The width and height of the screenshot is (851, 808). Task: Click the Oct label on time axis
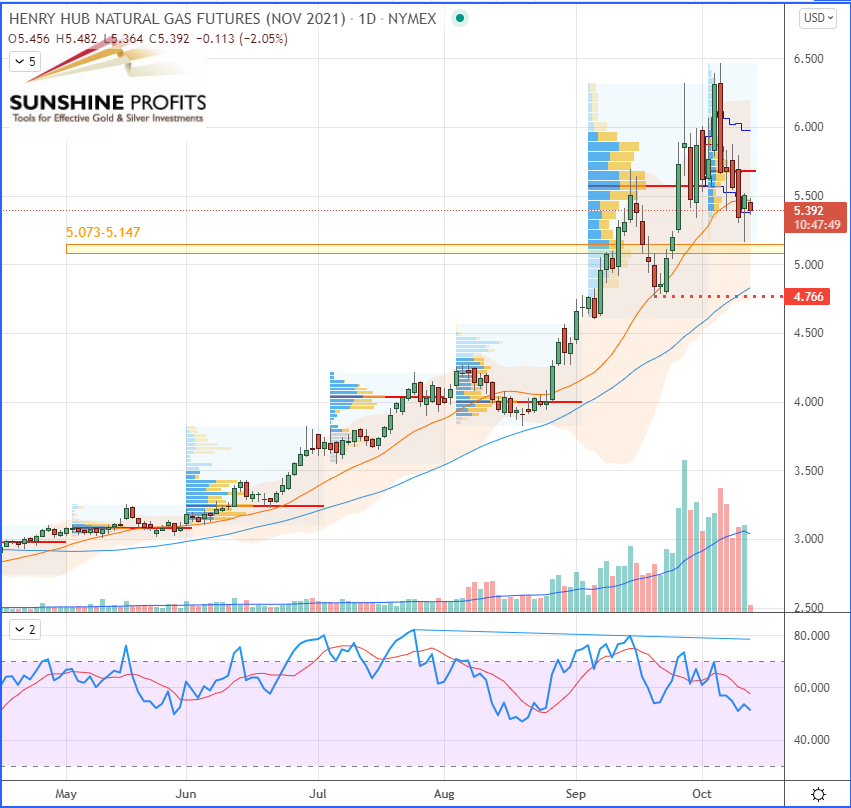pyautogui.click(x=702, y=794)
